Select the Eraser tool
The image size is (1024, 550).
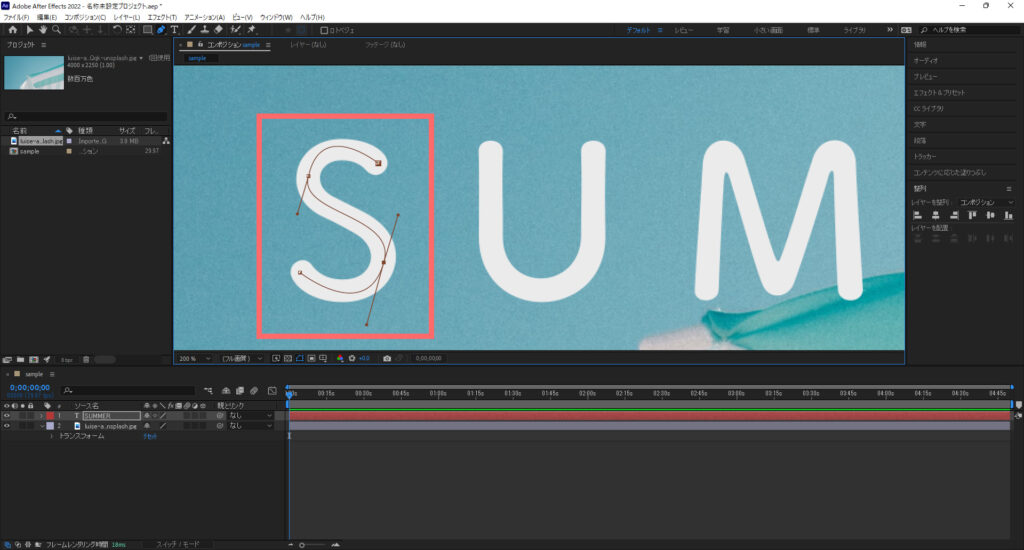[219, 30]
